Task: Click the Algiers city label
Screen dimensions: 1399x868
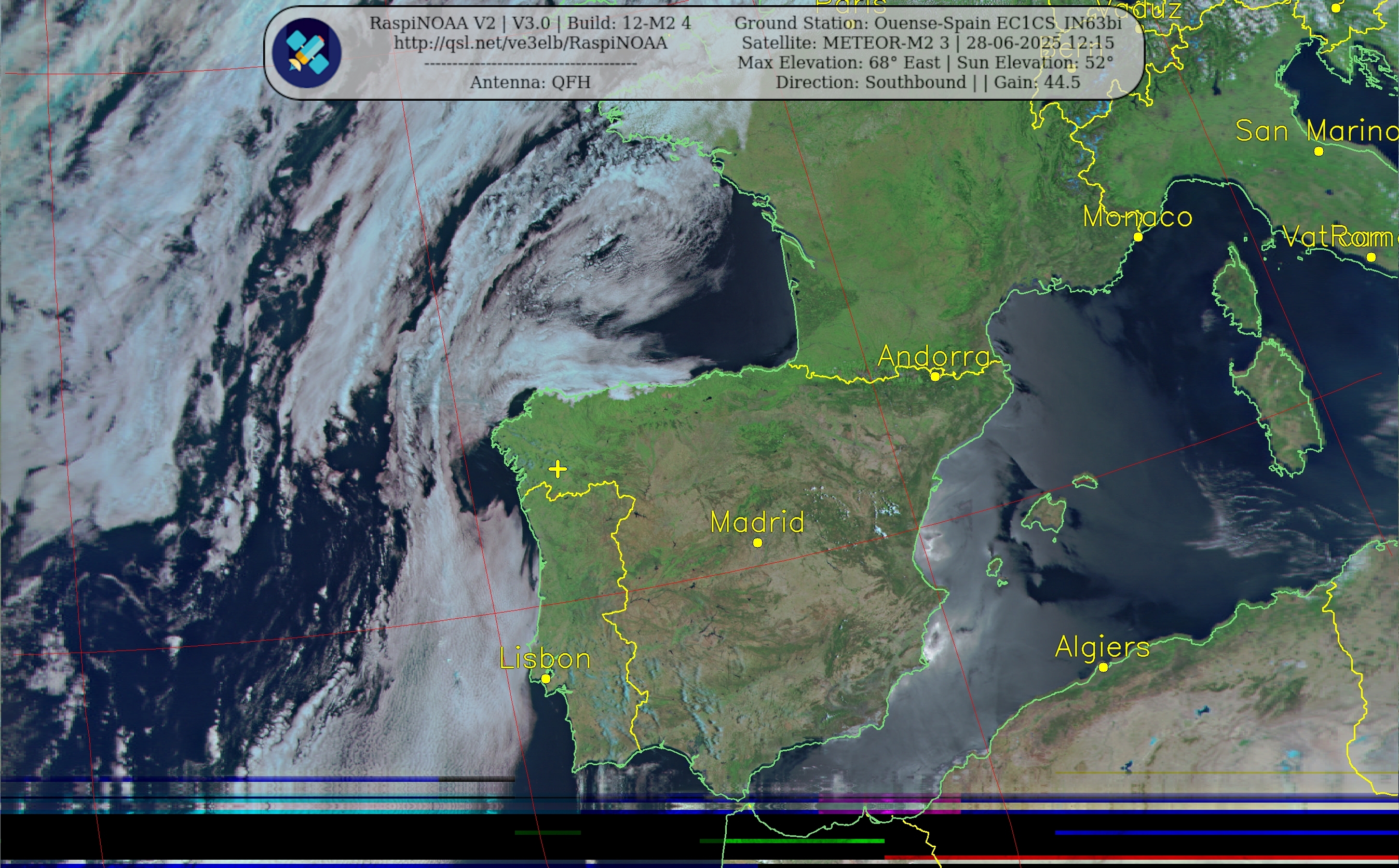Action: [1102, 647]
